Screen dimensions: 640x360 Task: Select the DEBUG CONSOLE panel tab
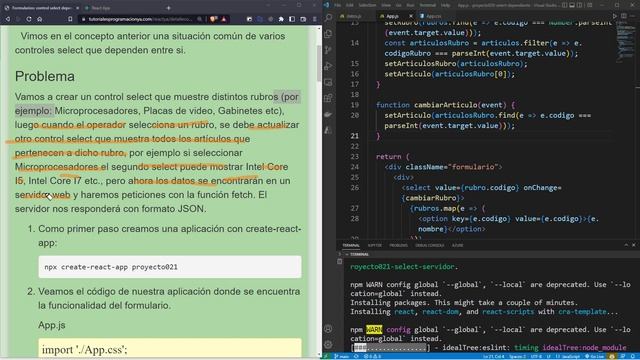429,245
